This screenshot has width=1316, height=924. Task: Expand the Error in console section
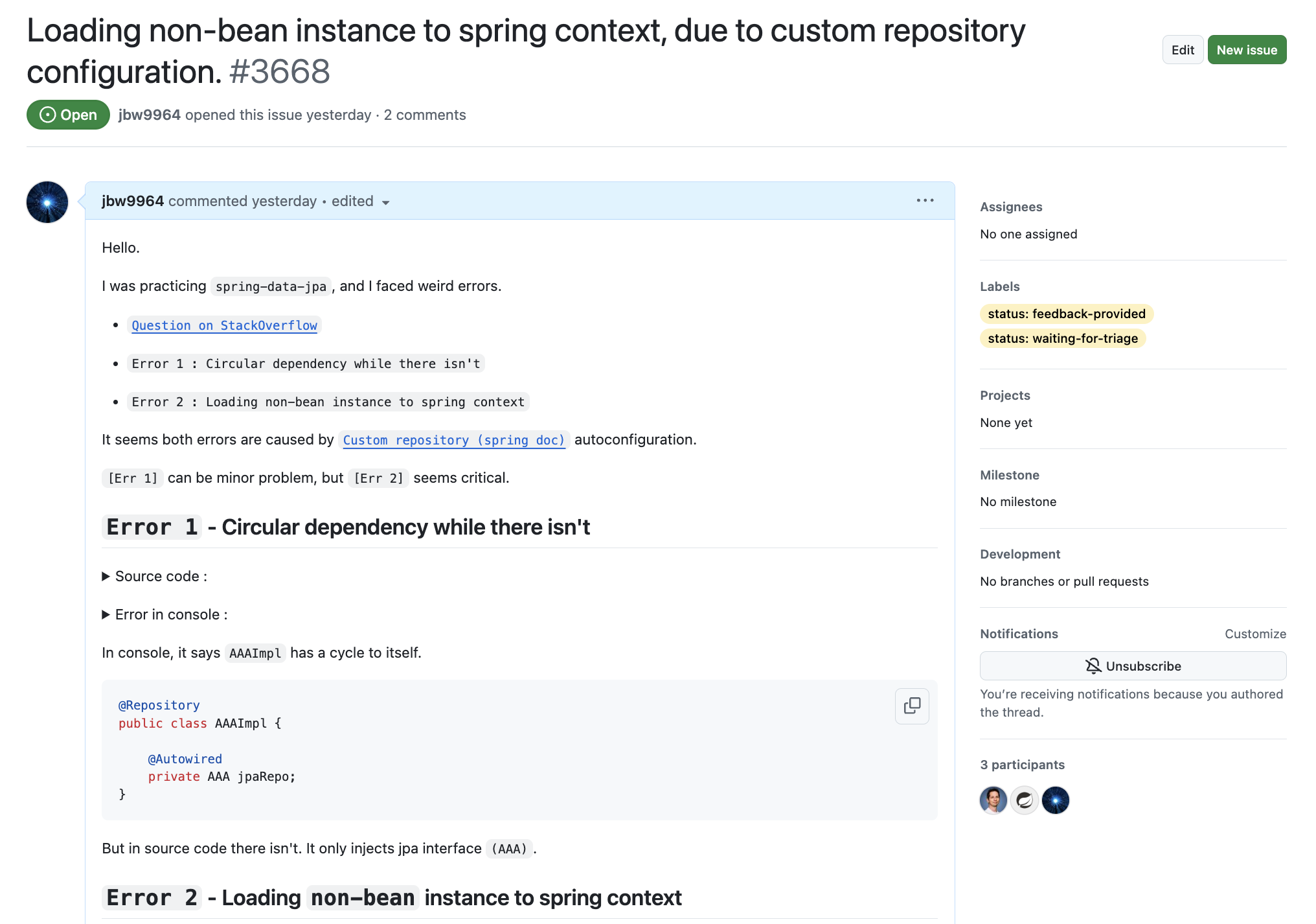tap(166, 614)
